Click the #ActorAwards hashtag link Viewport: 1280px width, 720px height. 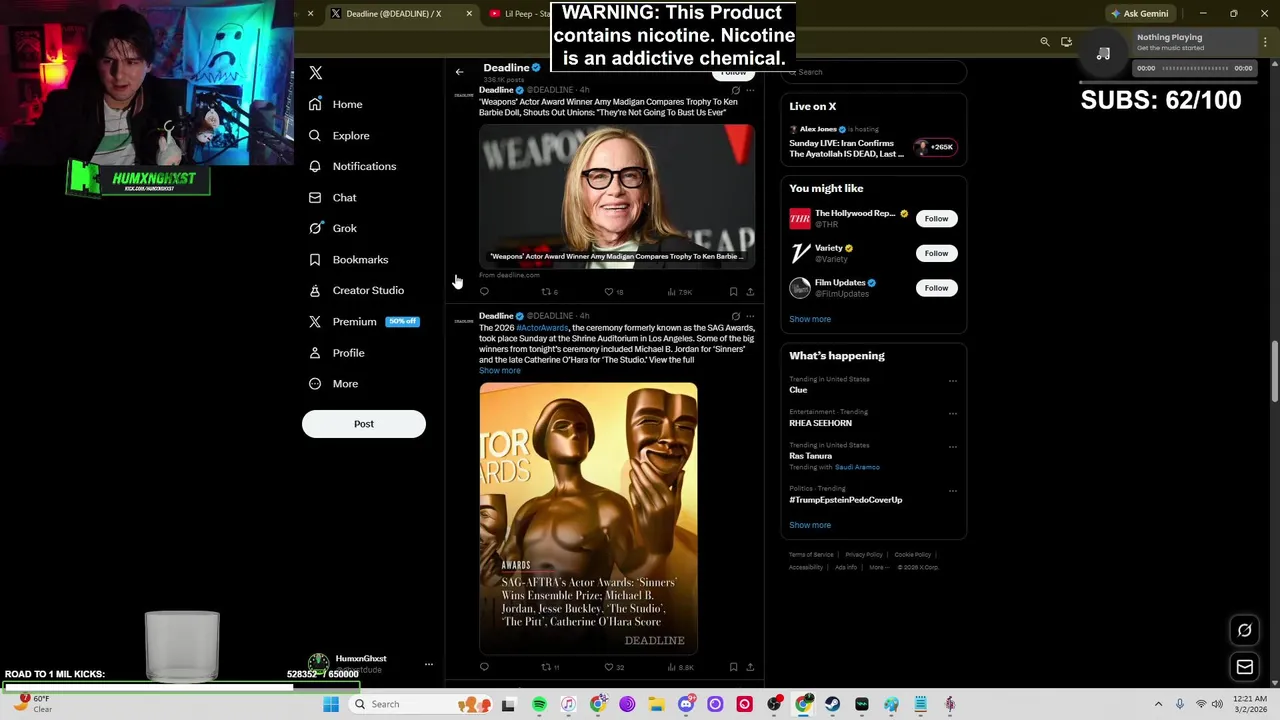click(542, 328)
